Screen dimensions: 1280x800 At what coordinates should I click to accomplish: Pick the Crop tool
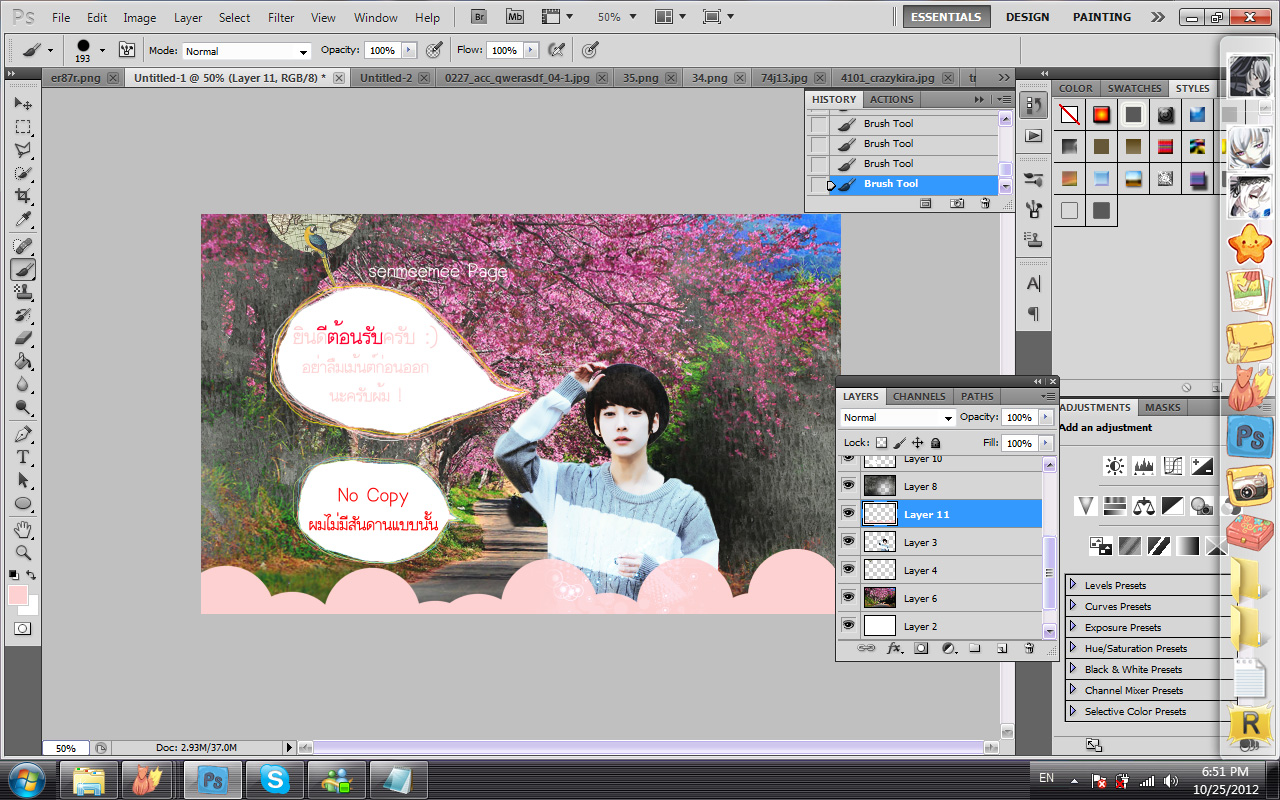23,197
